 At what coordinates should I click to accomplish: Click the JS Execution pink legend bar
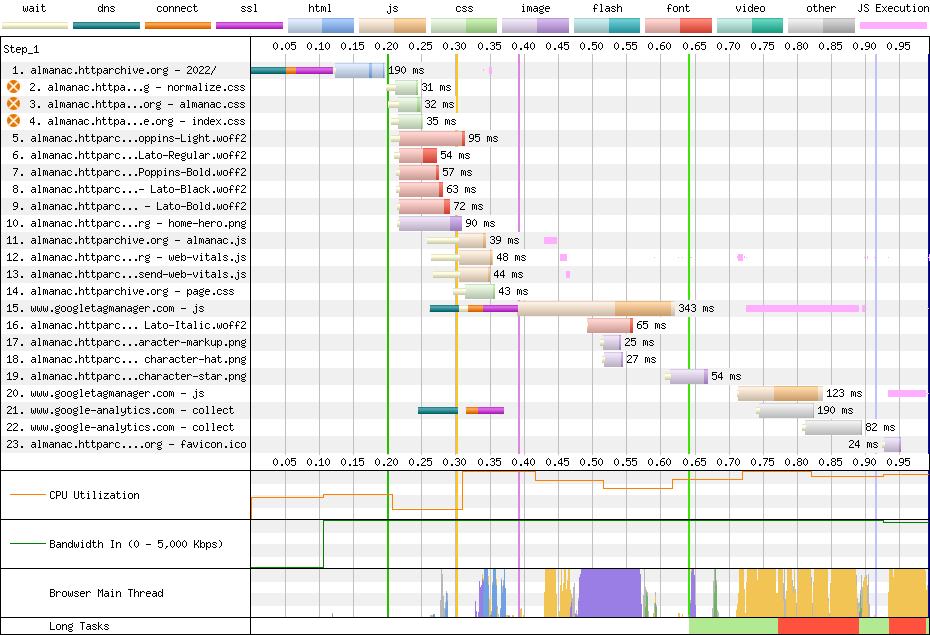(893, 25)
